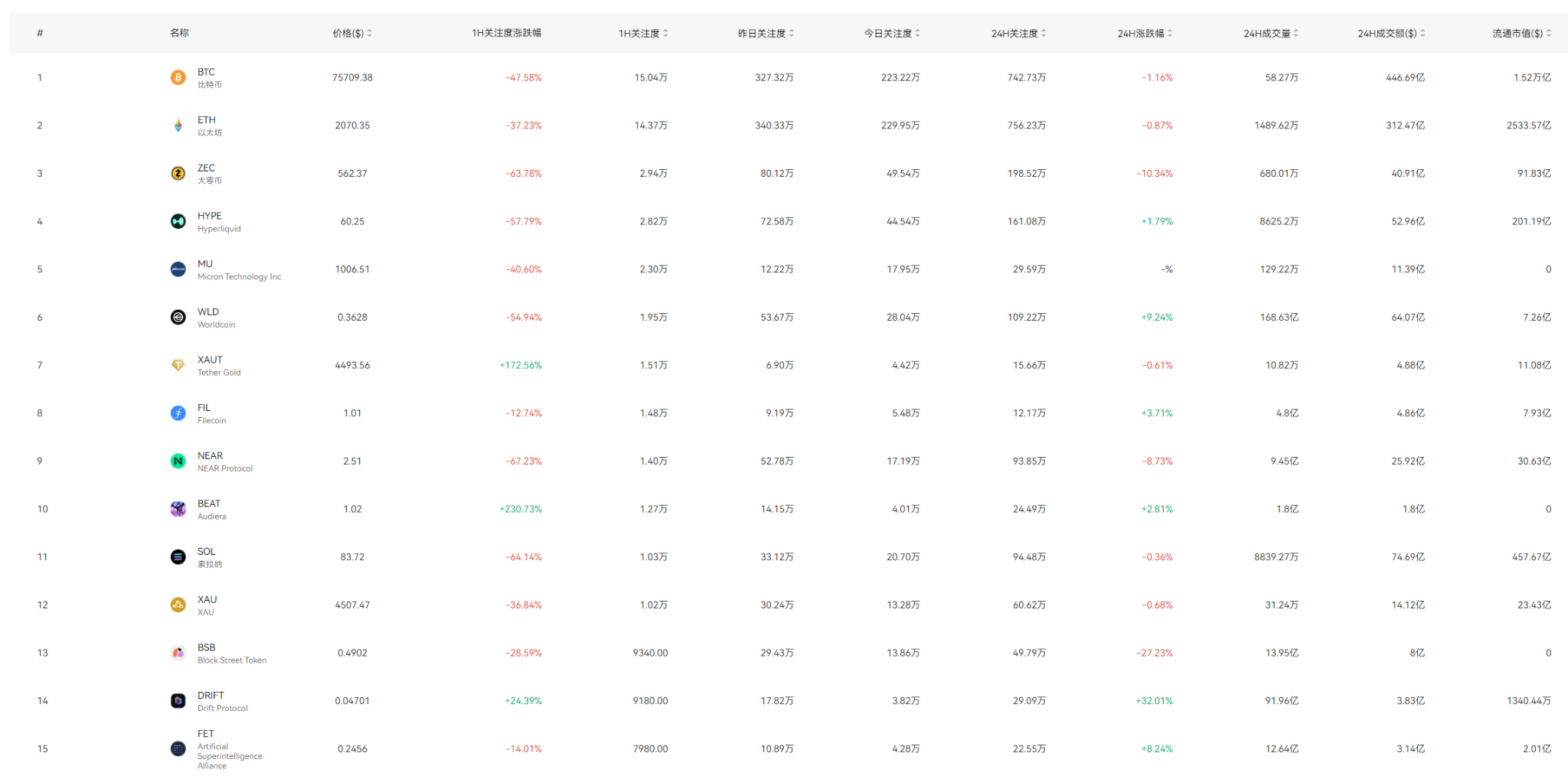Sort by the 流通市值($) column arrows
Screen dimensions: 1568x776
(1549, 33)
